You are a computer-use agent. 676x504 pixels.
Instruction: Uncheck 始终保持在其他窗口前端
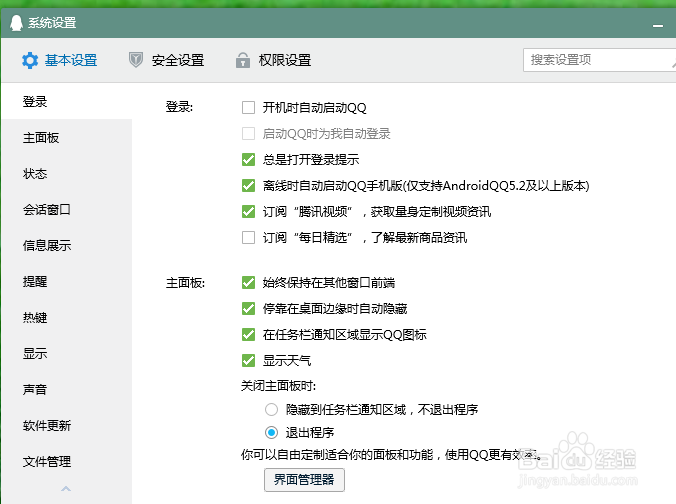pyautogui.click(x=248, y=282)
